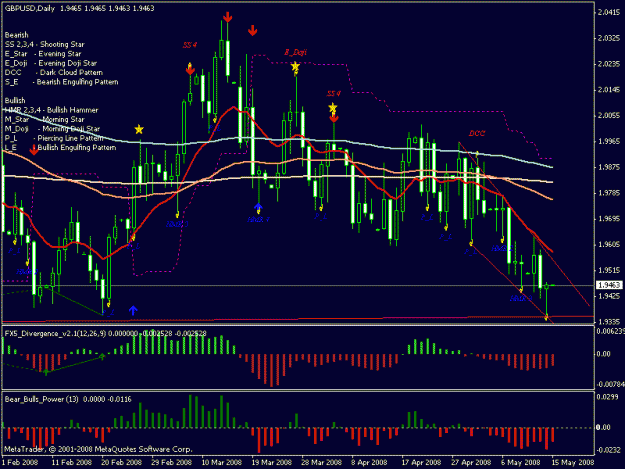Click the 1.9335 price axis label
The height and width of the screenshot is (469, 625).
[x=609, y=322]
